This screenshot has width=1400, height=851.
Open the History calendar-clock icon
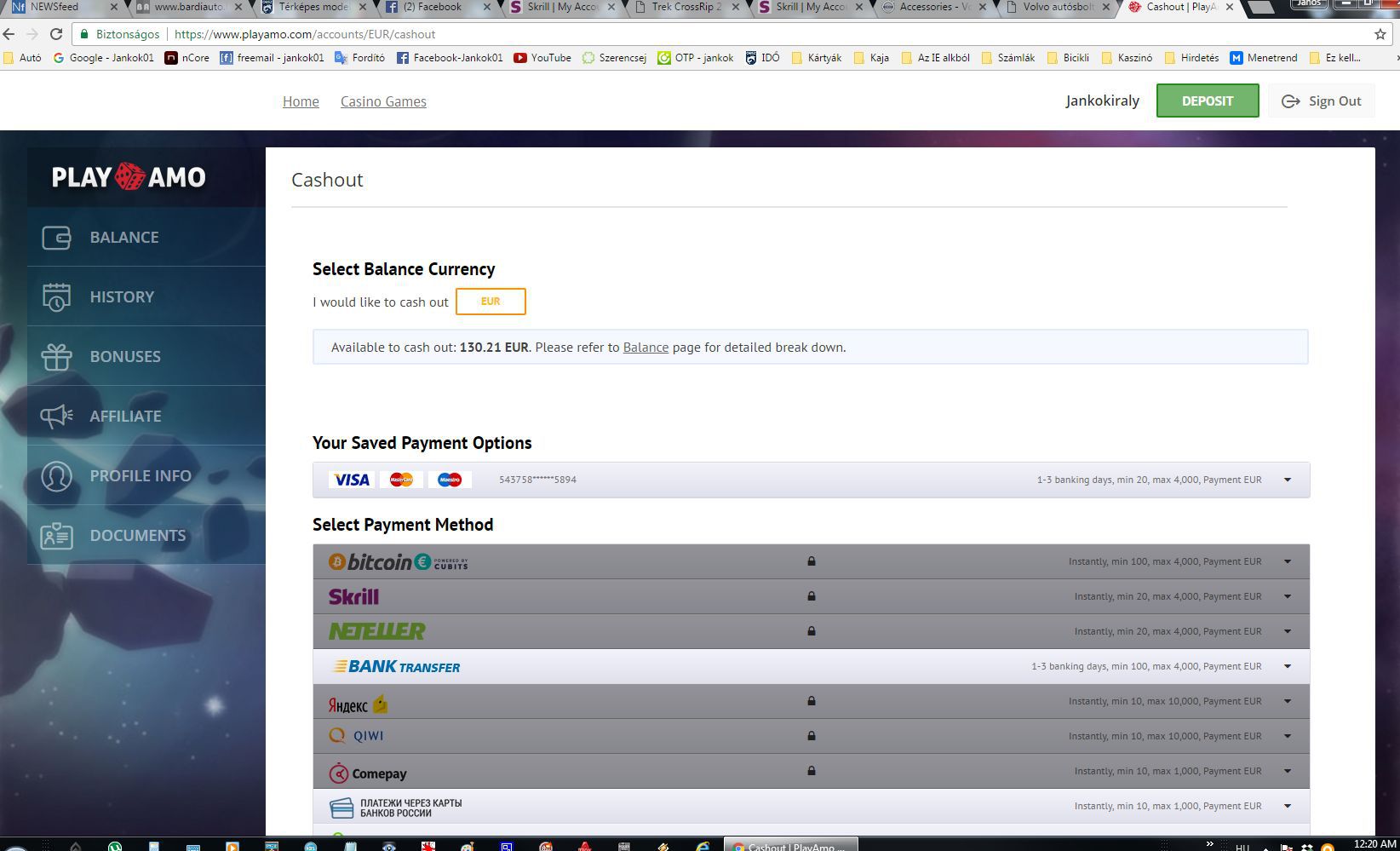(56, 297)
